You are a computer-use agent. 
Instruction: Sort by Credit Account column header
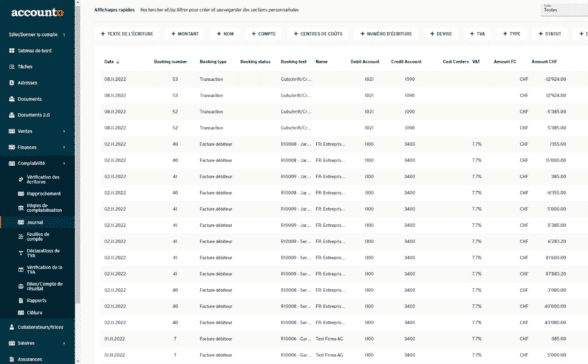pyautogui.click(x=406, y=61)
